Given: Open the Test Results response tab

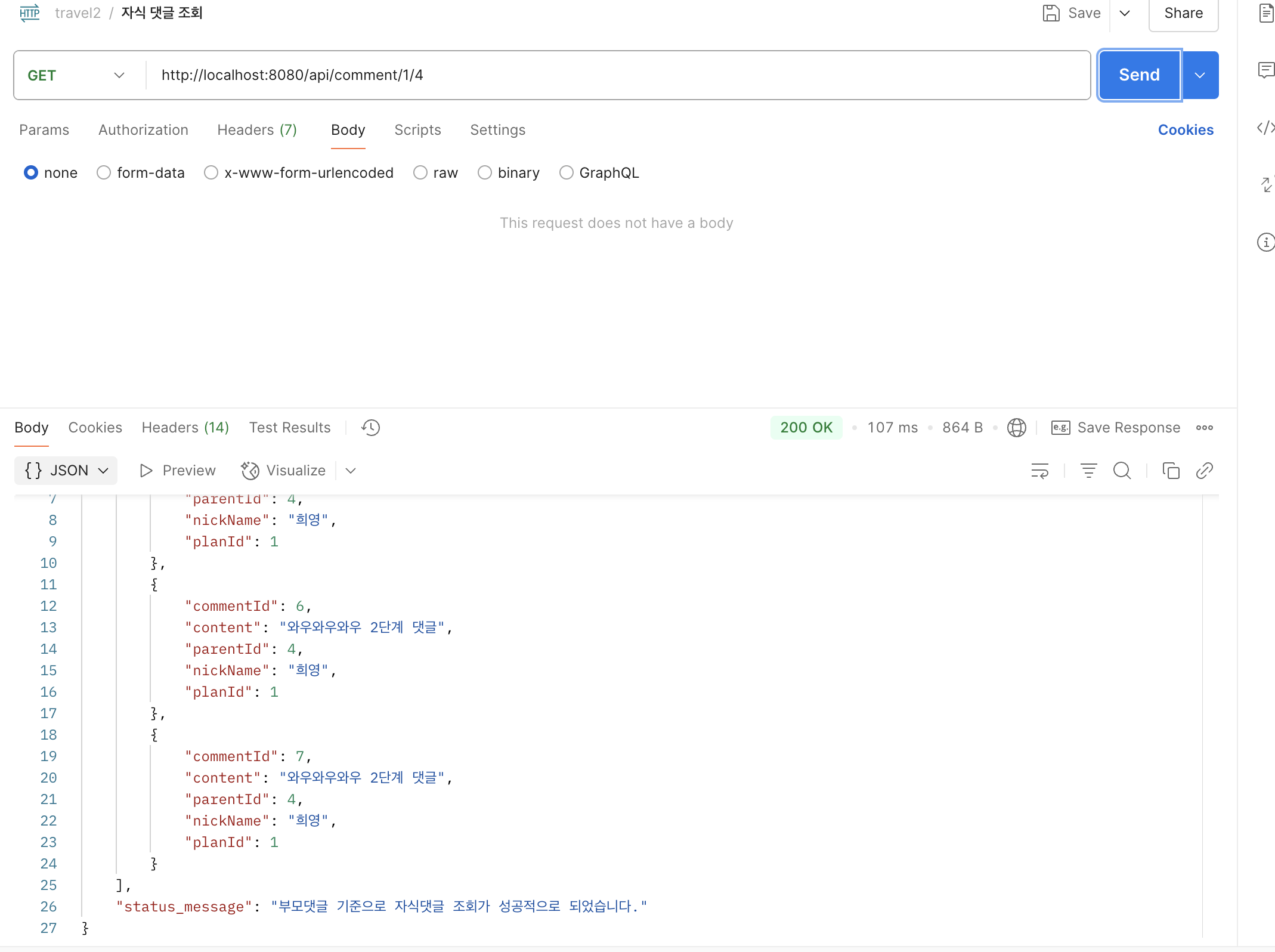Looking at the screenshot, I should click(x=290, y=428).
